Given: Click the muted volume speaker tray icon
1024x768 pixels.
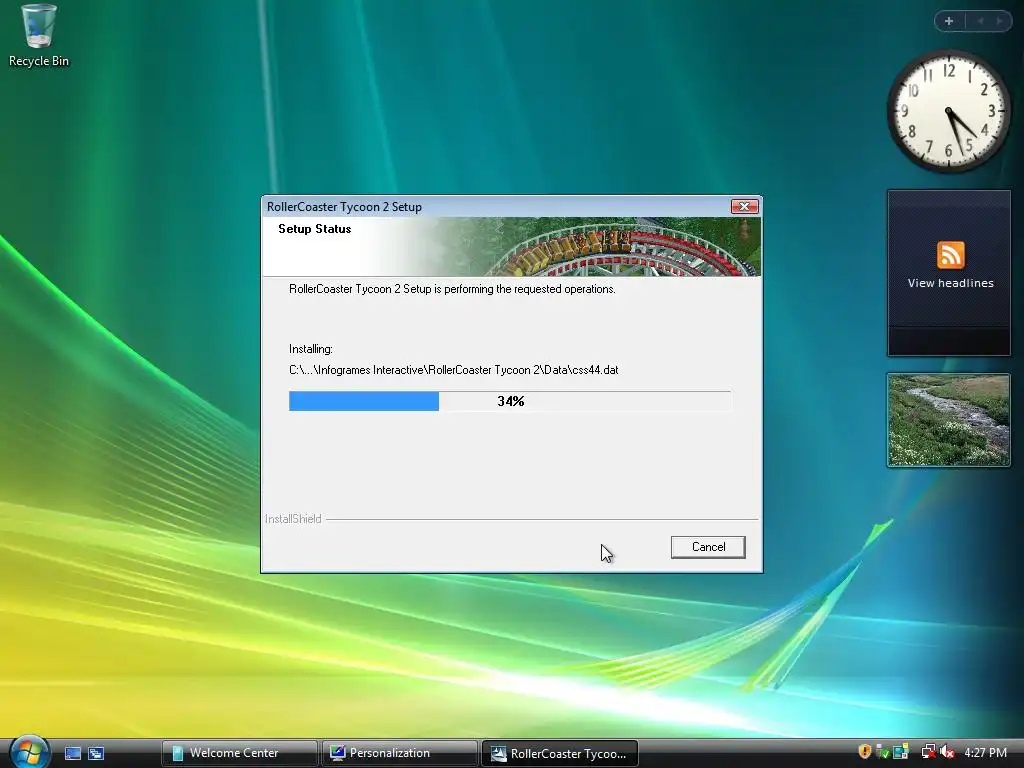Looking at the screenshot, I should coord(948,752).
